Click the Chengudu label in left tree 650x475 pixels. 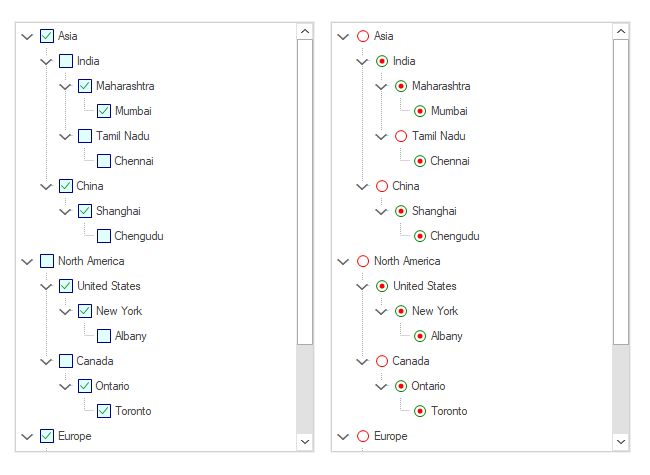click(x=139, y=236)
